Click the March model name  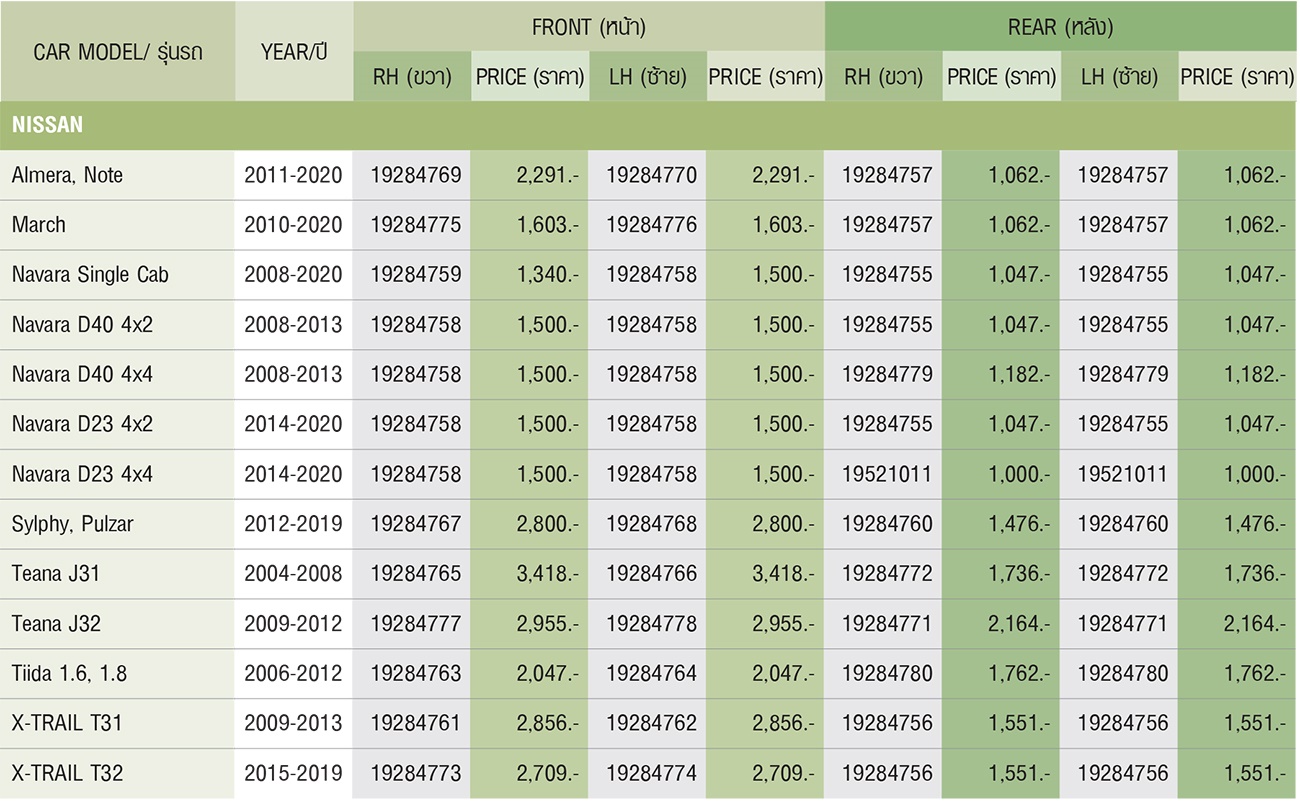pos(39,225)
